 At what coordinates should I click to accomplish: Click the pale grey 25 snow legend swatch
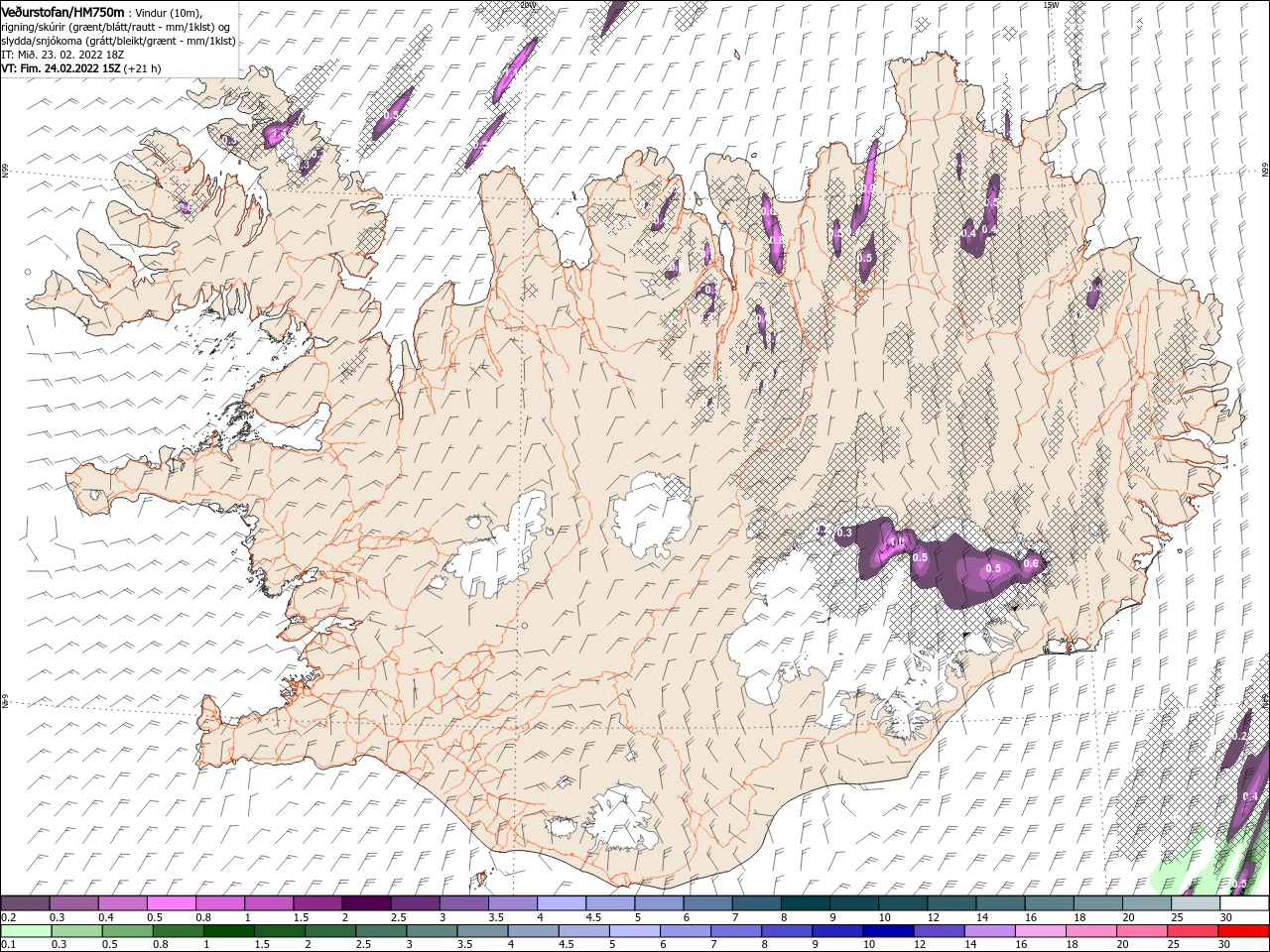tap(1196, 903)
